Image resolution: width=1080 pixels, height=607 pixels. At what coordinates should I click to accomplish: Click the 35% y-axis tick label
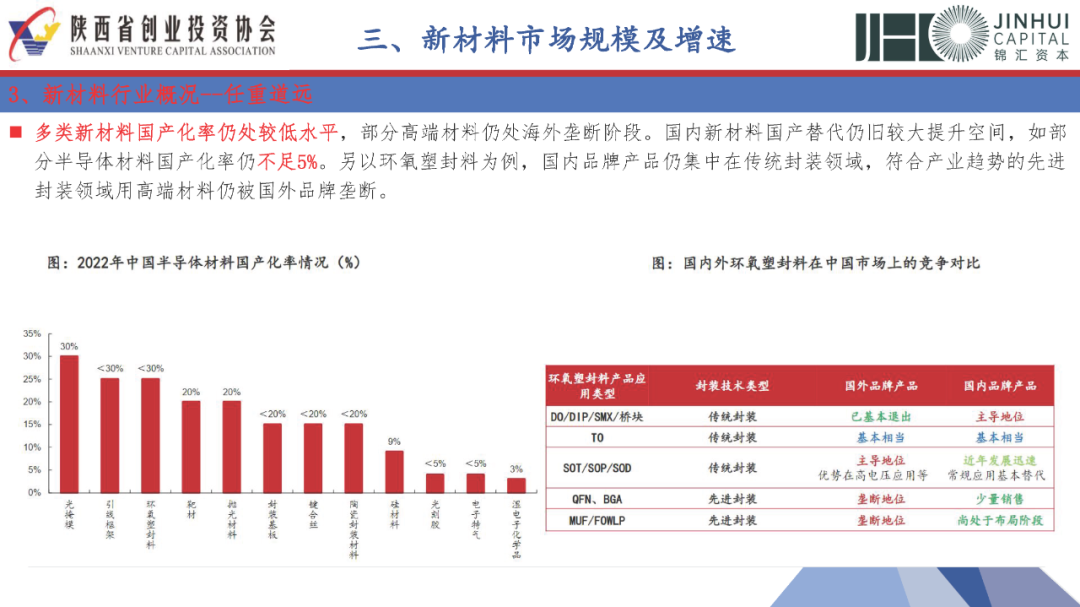(32, 333)
